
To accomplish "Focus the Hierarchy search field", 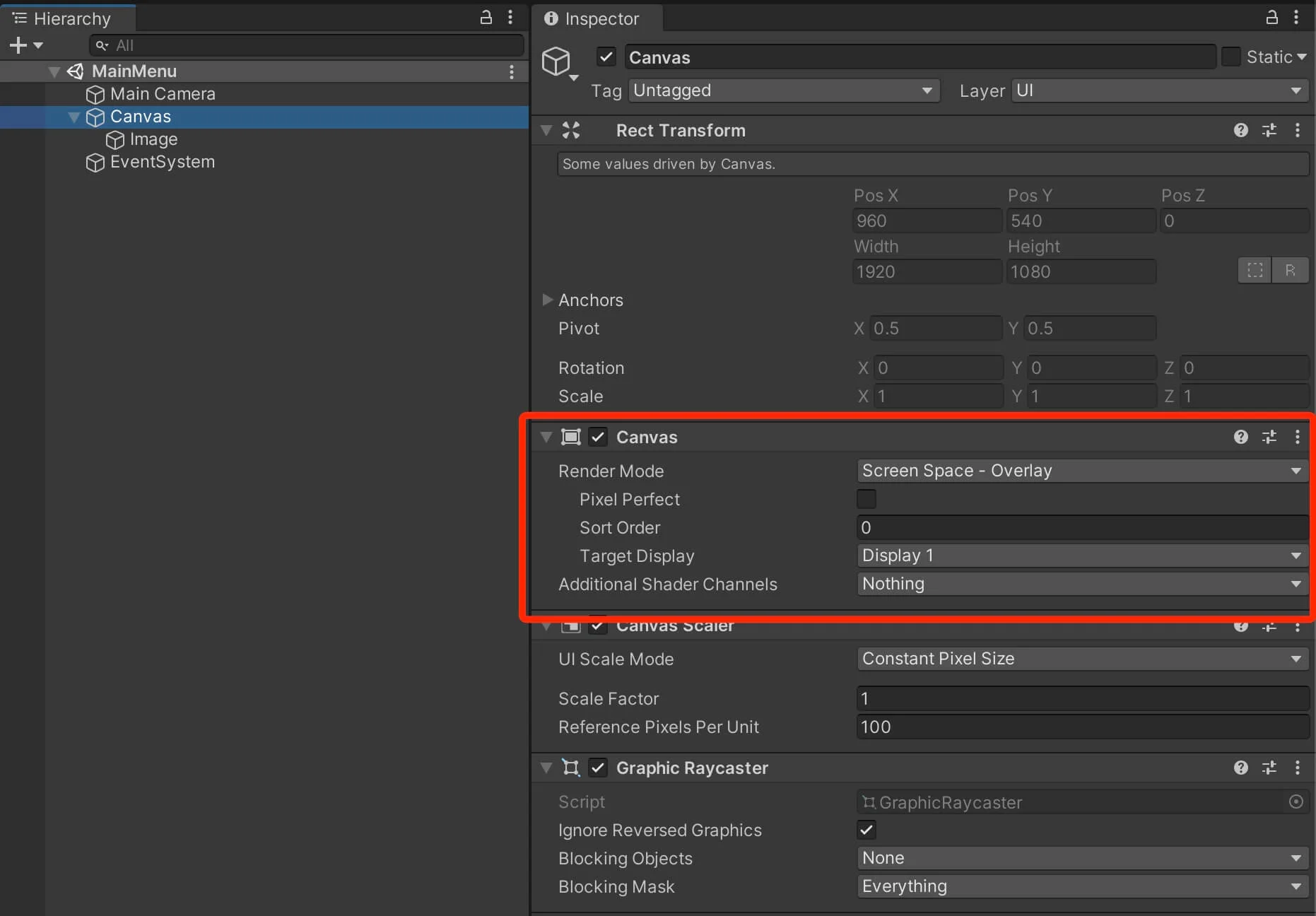I will (x=307, y=45).
